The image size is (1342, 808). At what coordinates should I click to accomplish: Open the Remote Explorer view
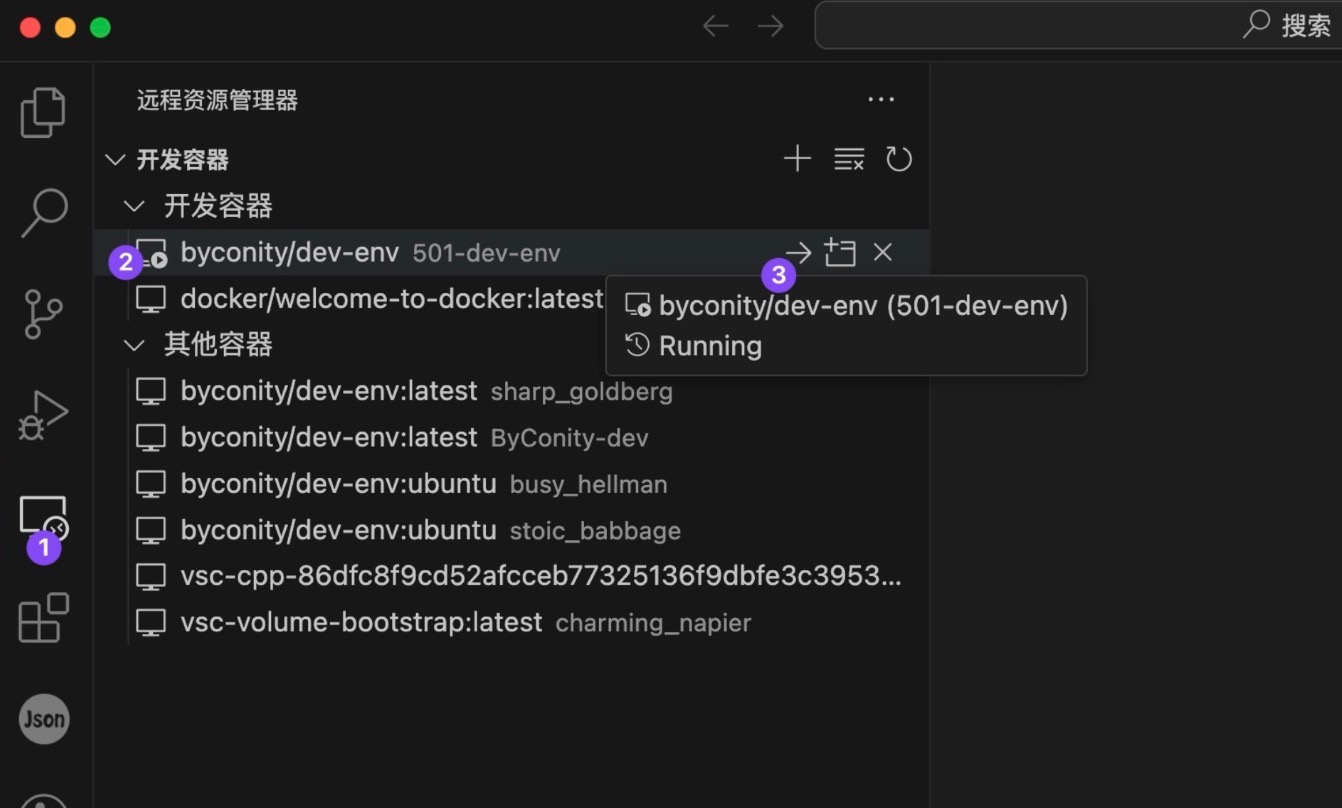click(x=43, y=517)
